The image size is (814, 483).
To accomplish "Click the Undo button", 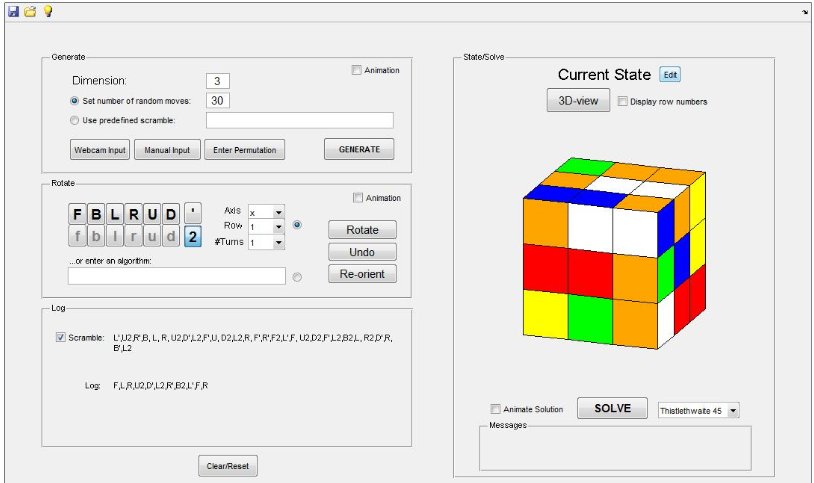I will coord(362,252).
